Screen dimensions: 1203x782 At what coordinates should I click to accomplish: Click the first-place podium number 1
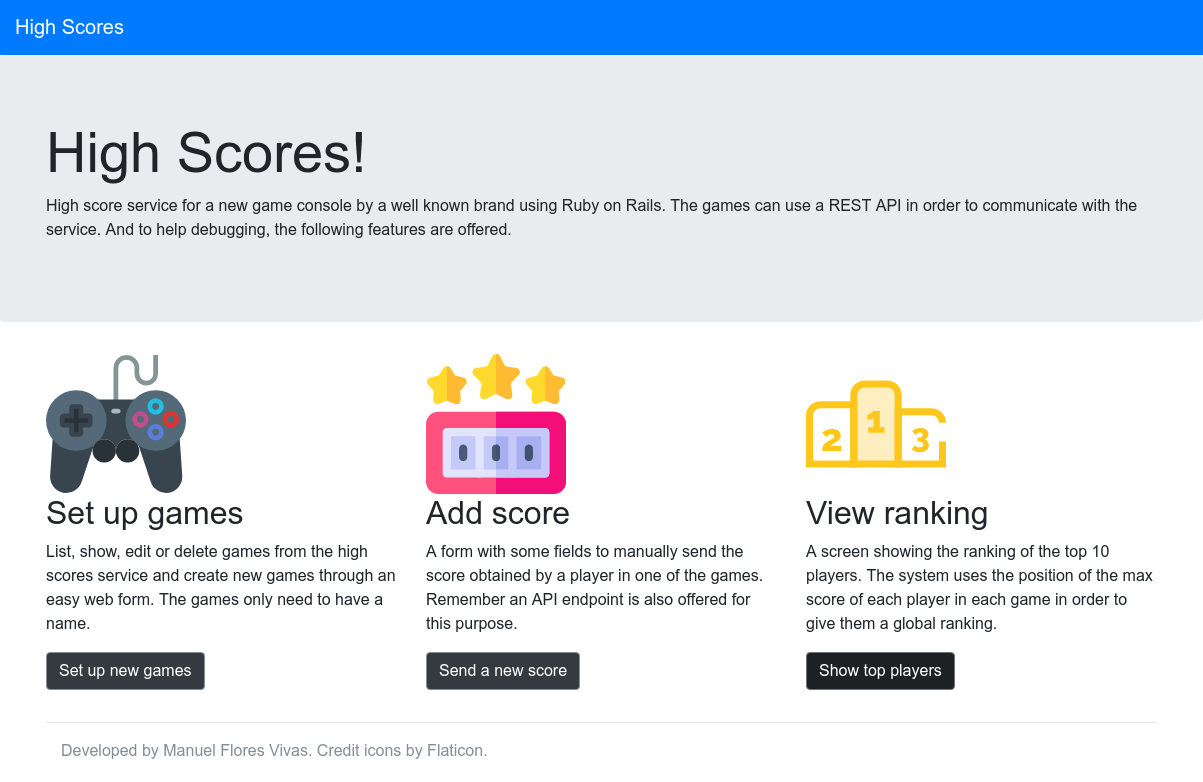pos(876,422)
